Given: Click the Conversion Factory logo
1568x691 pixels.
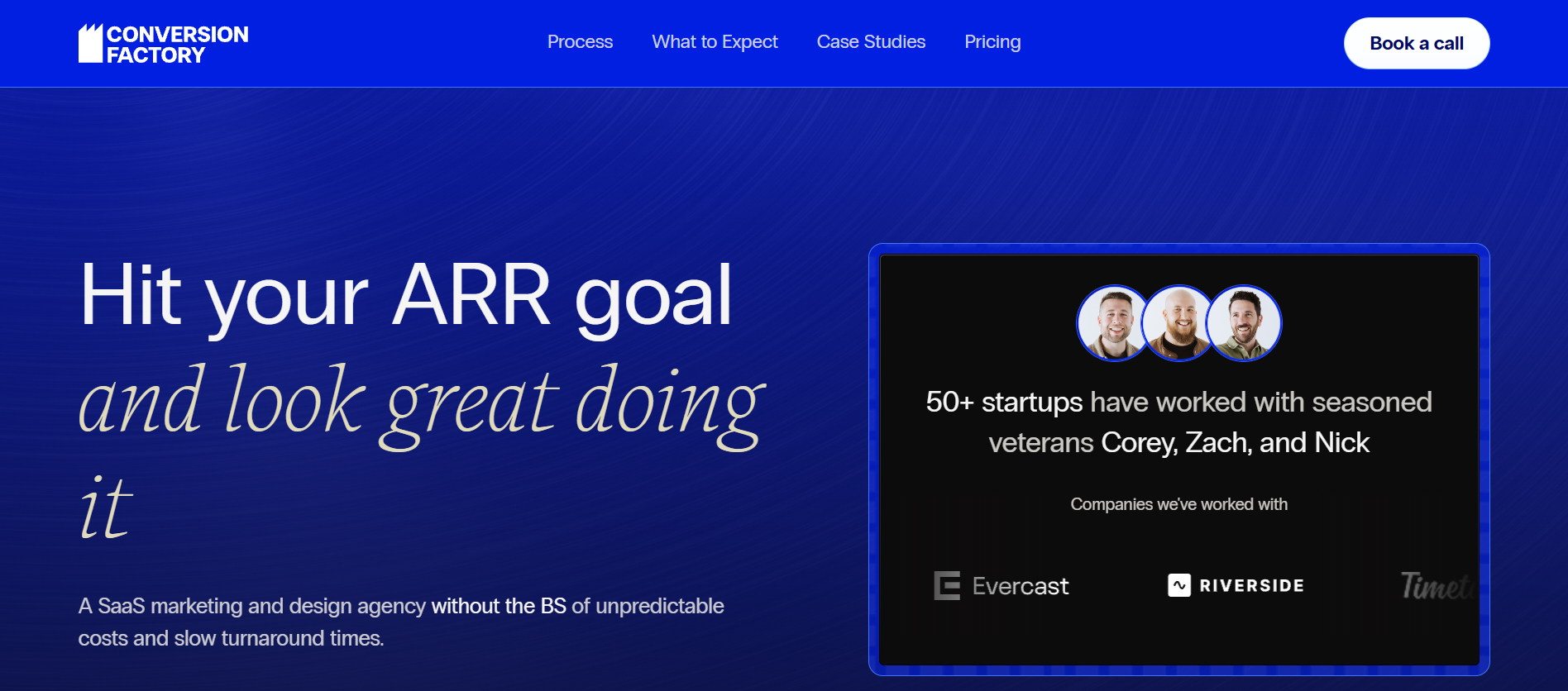Looking at the screenshot, I should pos(164,44).
